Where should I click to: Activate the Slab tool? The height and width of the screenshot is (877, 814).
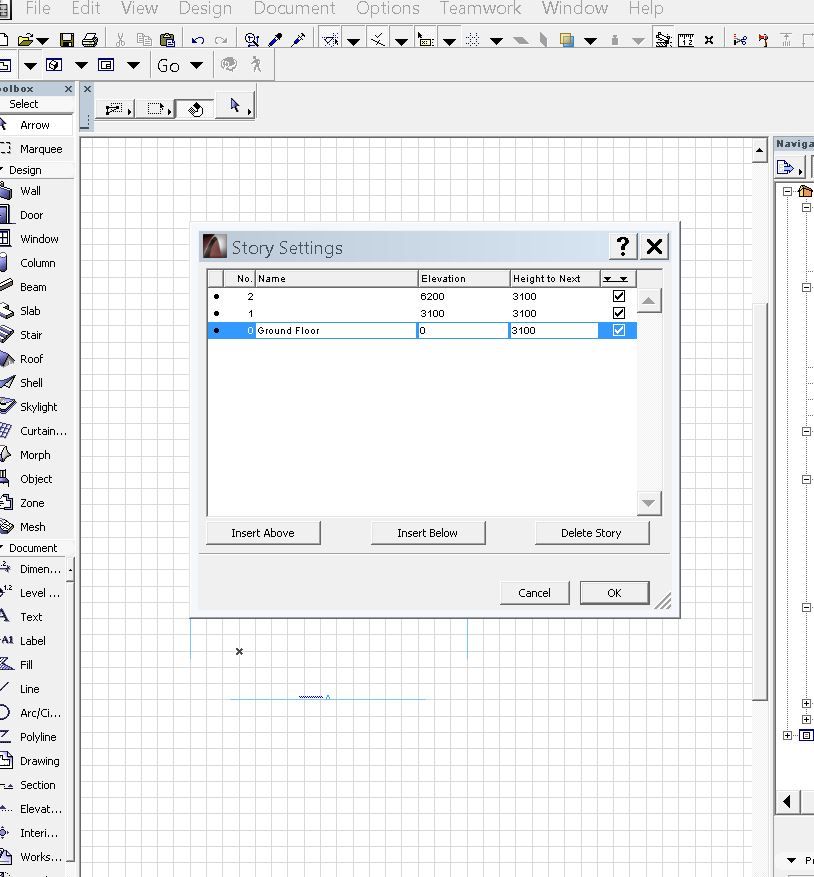(x=30, y=311)
